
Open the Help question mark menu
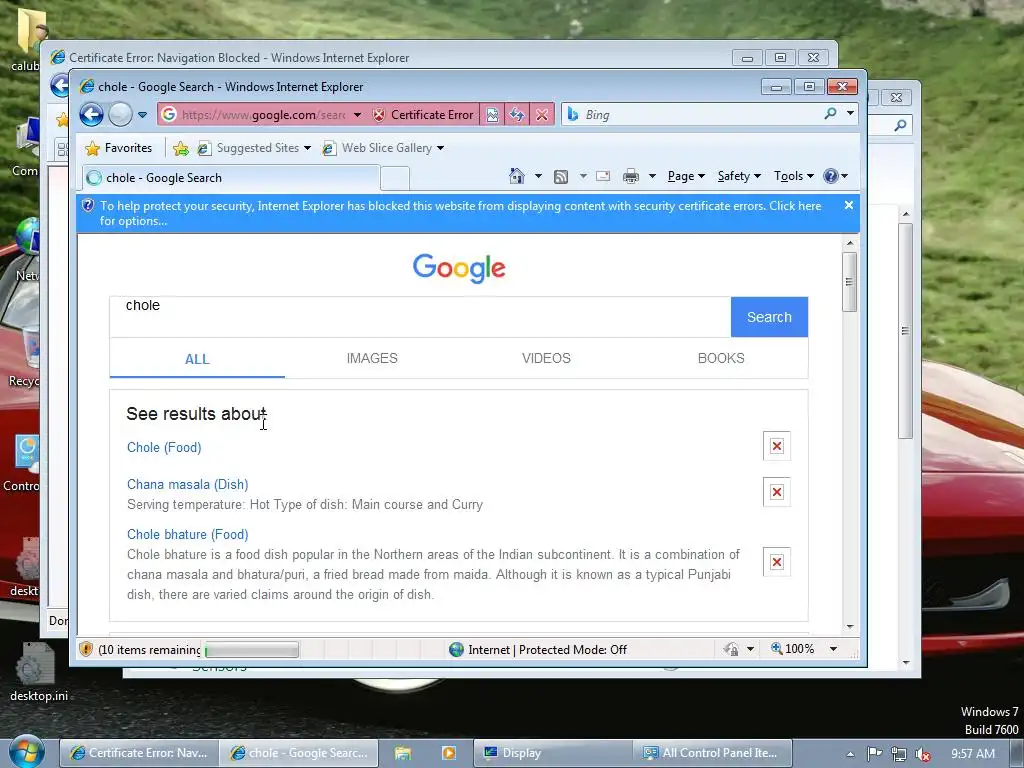(835, 176)
